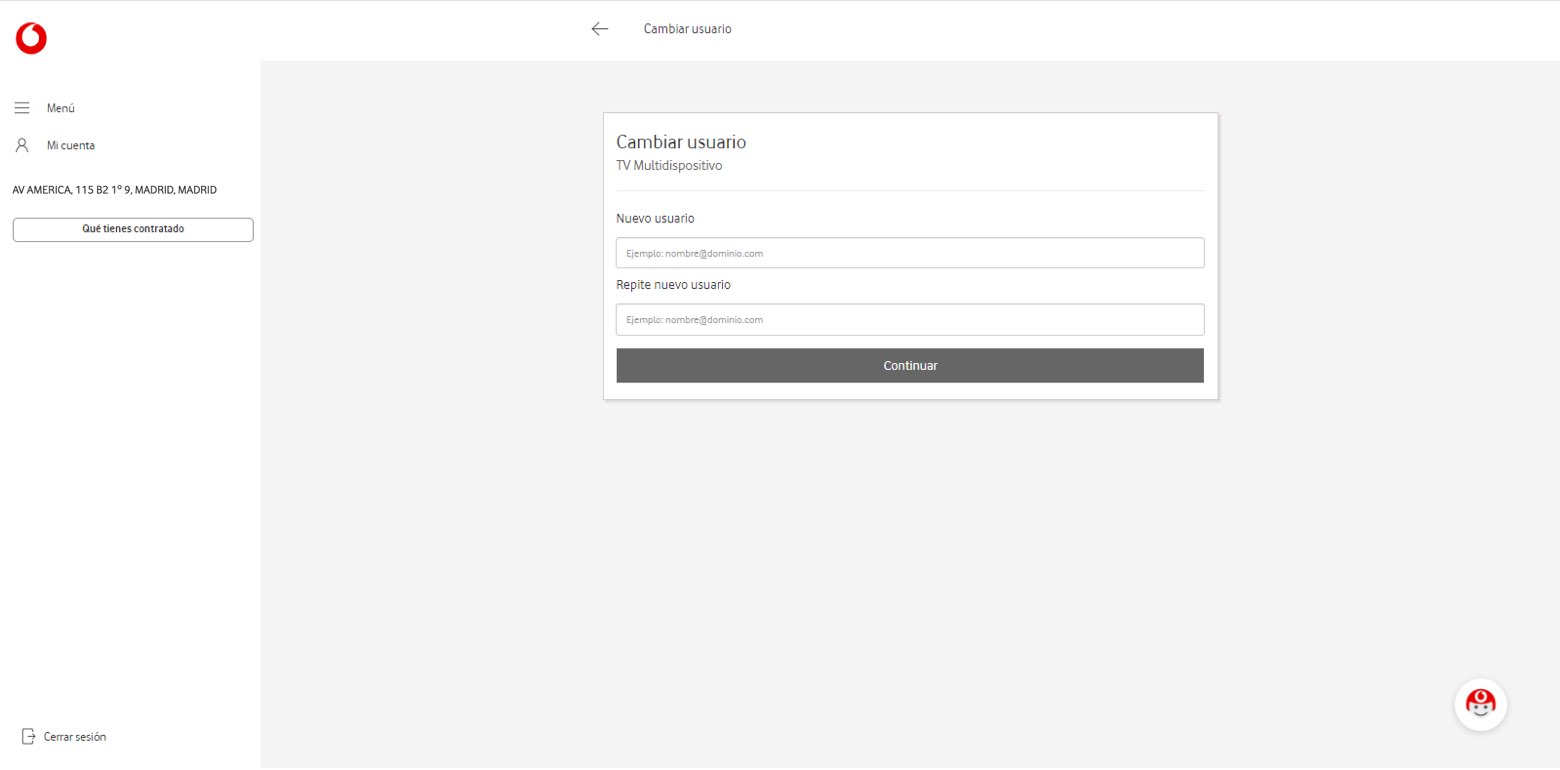Click the person icon beside Mi cuenta
Viewport: 1560px width, 770px height.
pyautogui.click(x=21, y=145)
